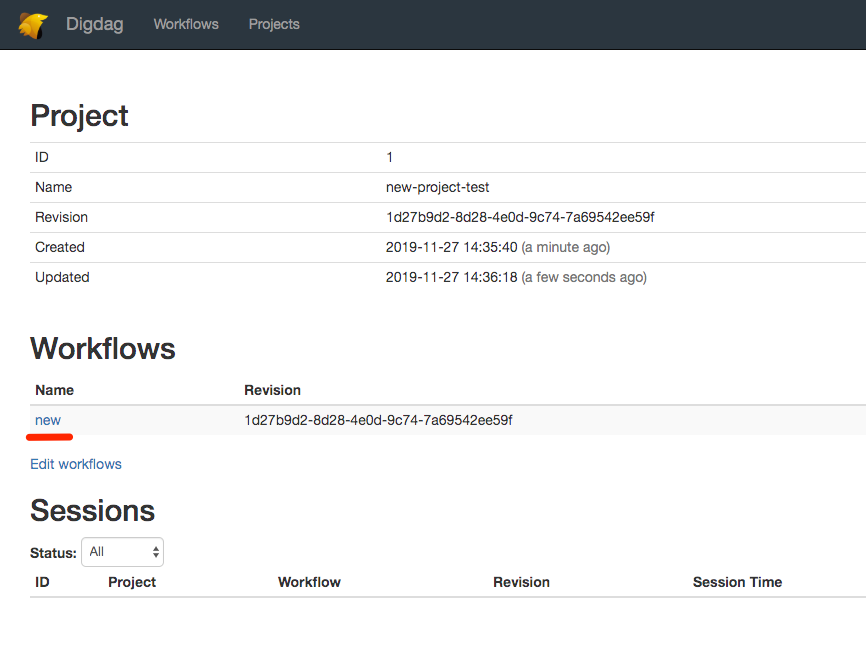Click the ID column header in Sessions

click(42, 582)
